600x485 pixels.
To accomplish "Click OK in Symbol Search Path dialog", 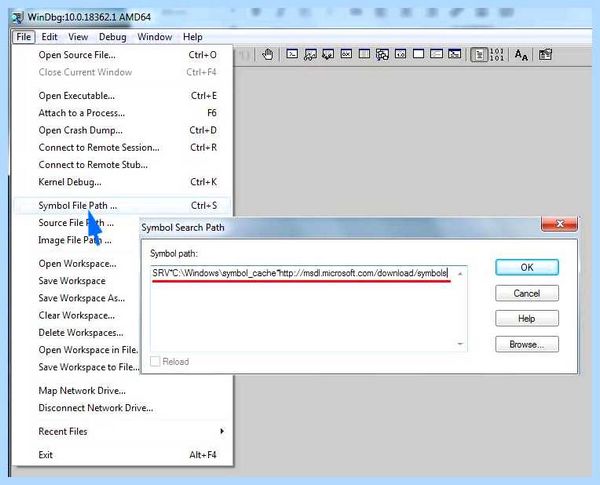I will tap(527, 267).
